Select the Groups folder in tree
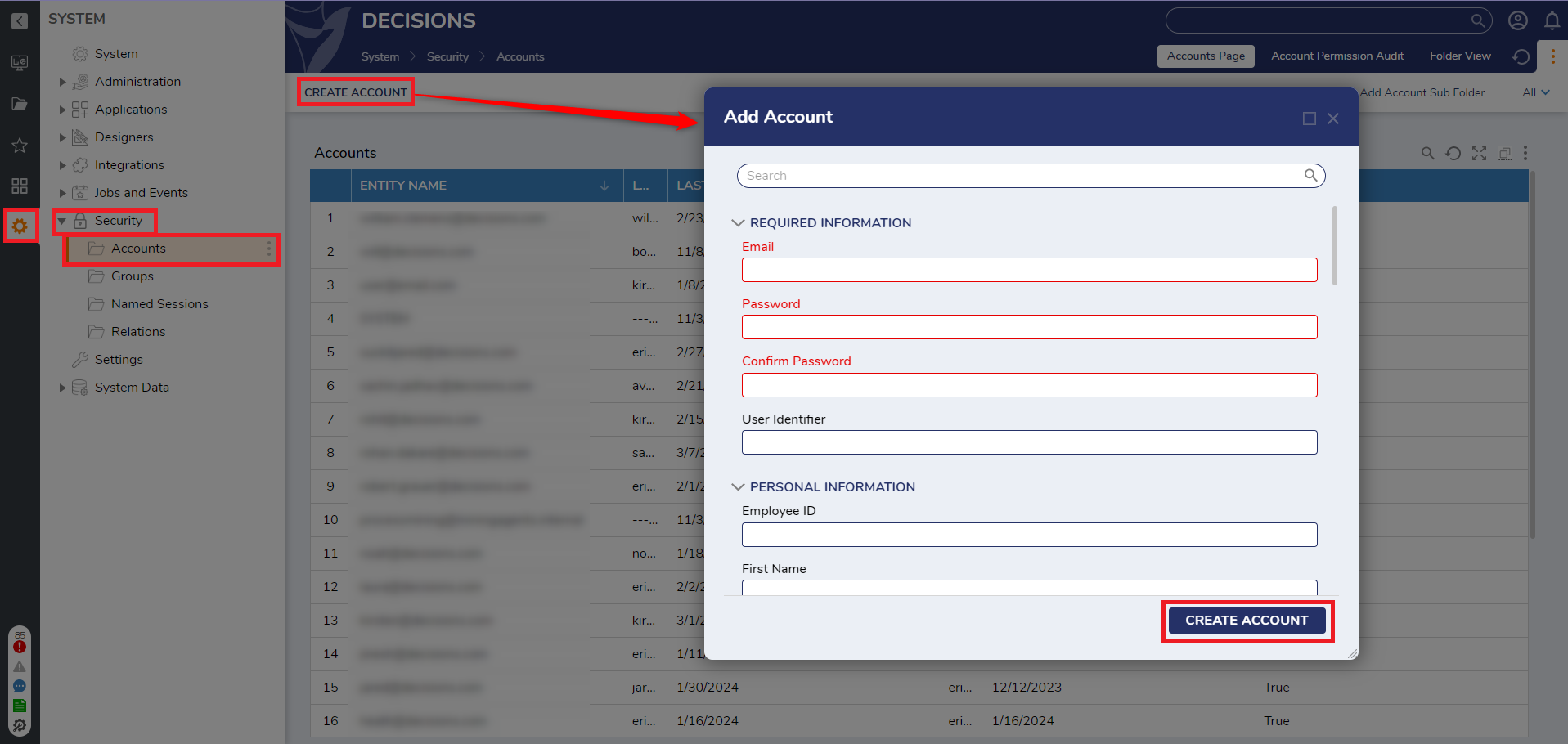Viewport: 1568px width, 744px height. tap(132, 276)
